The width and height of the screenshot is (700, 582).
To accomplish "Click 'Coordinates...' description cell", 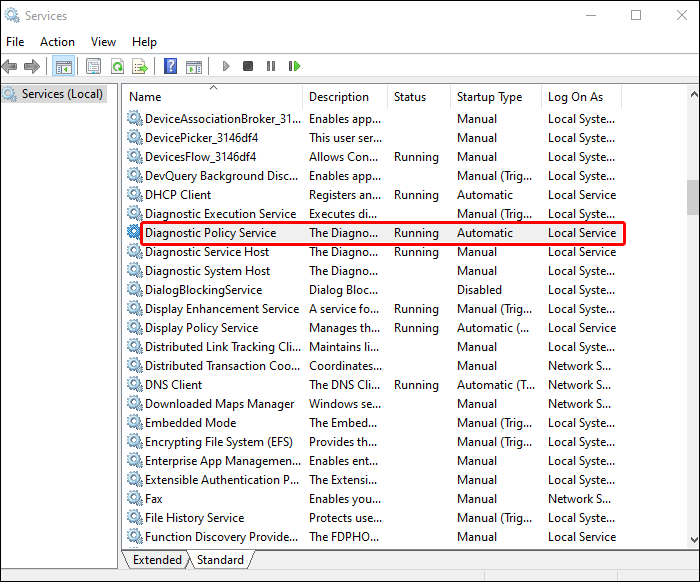I will coord(345,366).
